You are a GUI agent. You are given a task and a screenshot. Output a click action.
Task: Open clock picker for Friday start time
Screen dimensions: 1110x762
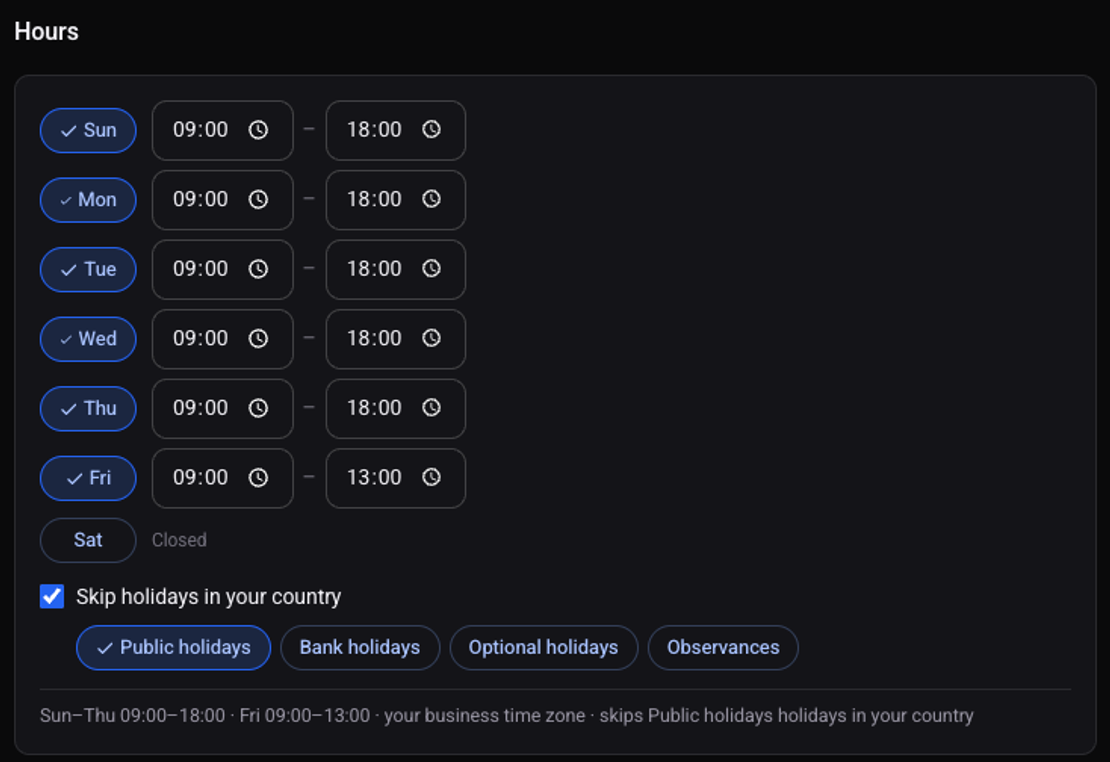[x=258, y=477]
